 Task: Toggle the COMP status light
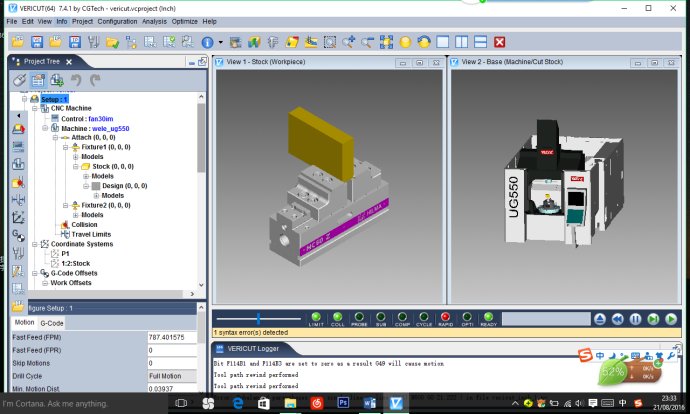coord(402,319)
